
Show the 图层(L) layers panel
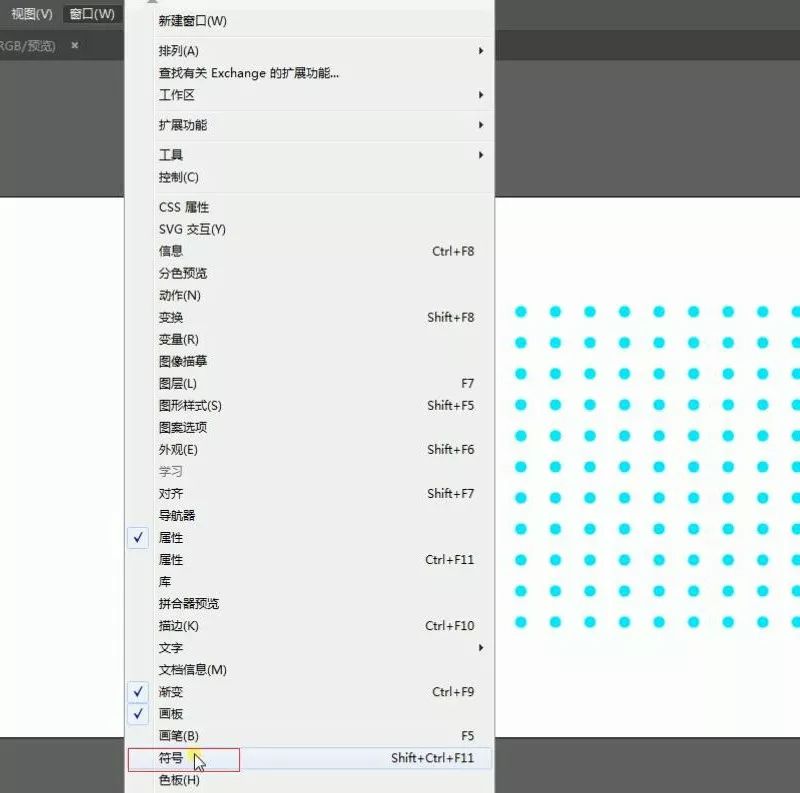pos(178,384)
